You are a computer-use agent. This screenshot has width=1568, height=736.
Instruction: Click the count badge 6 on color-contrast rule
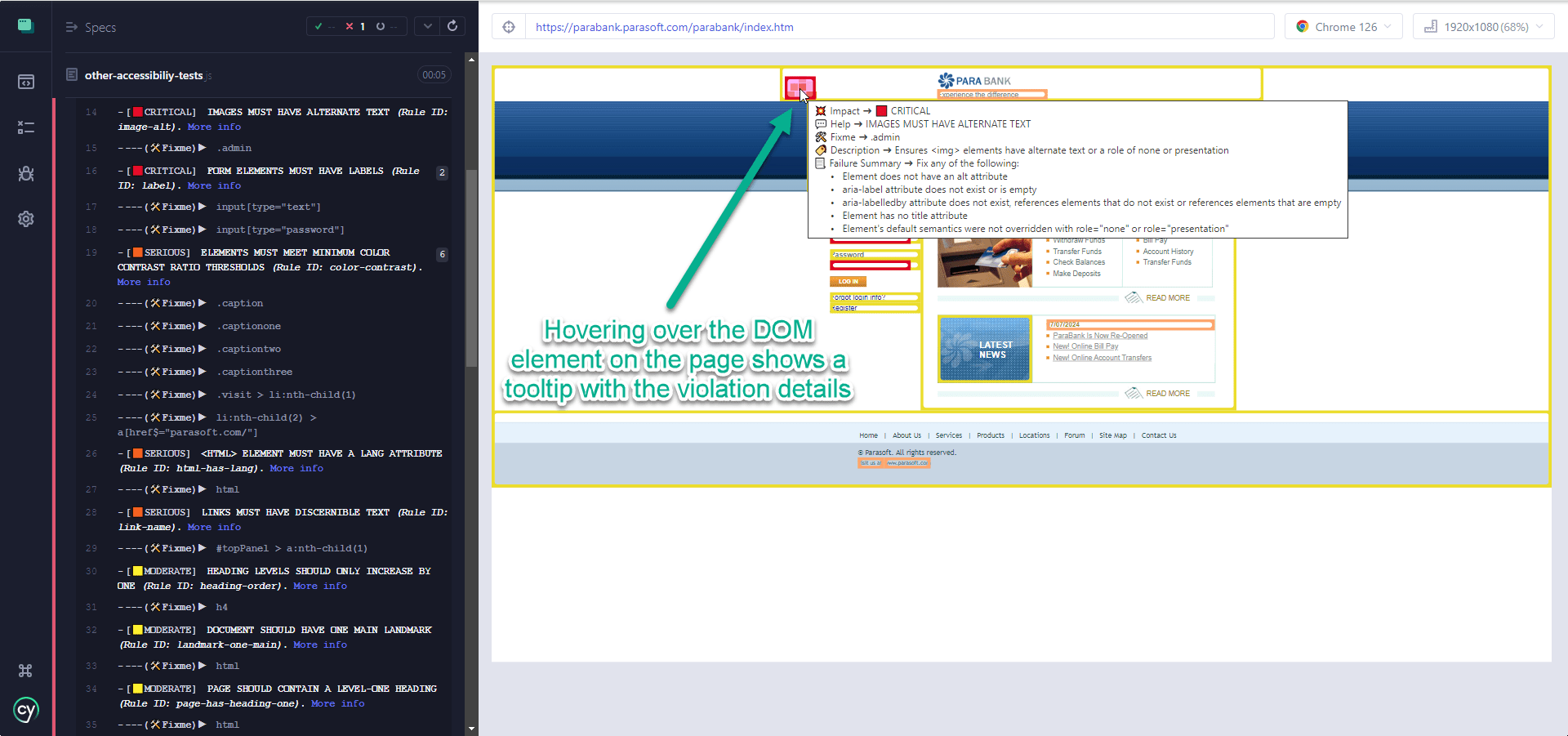pyautogui.click(x=442, y=254)
